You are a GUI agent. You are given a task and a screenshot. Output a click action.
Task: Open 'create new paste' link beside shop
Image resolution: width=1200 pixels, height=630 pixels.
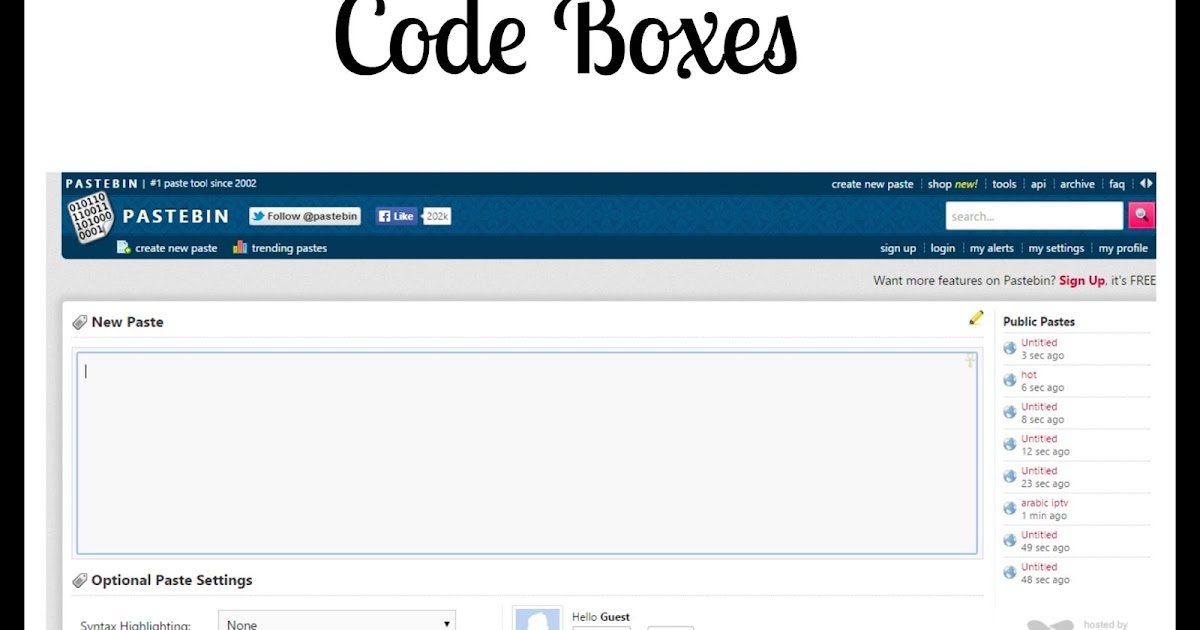(x=872, y=184)
